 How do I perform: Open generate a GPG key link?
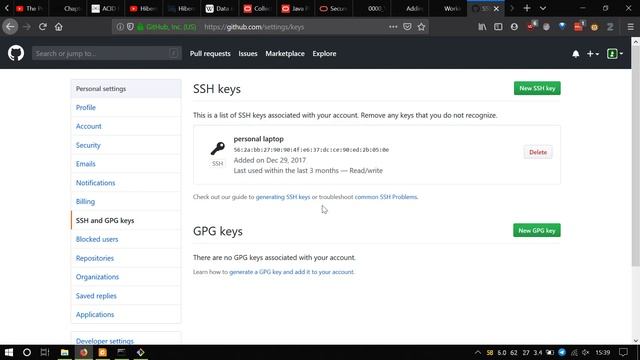pos(291,272)
